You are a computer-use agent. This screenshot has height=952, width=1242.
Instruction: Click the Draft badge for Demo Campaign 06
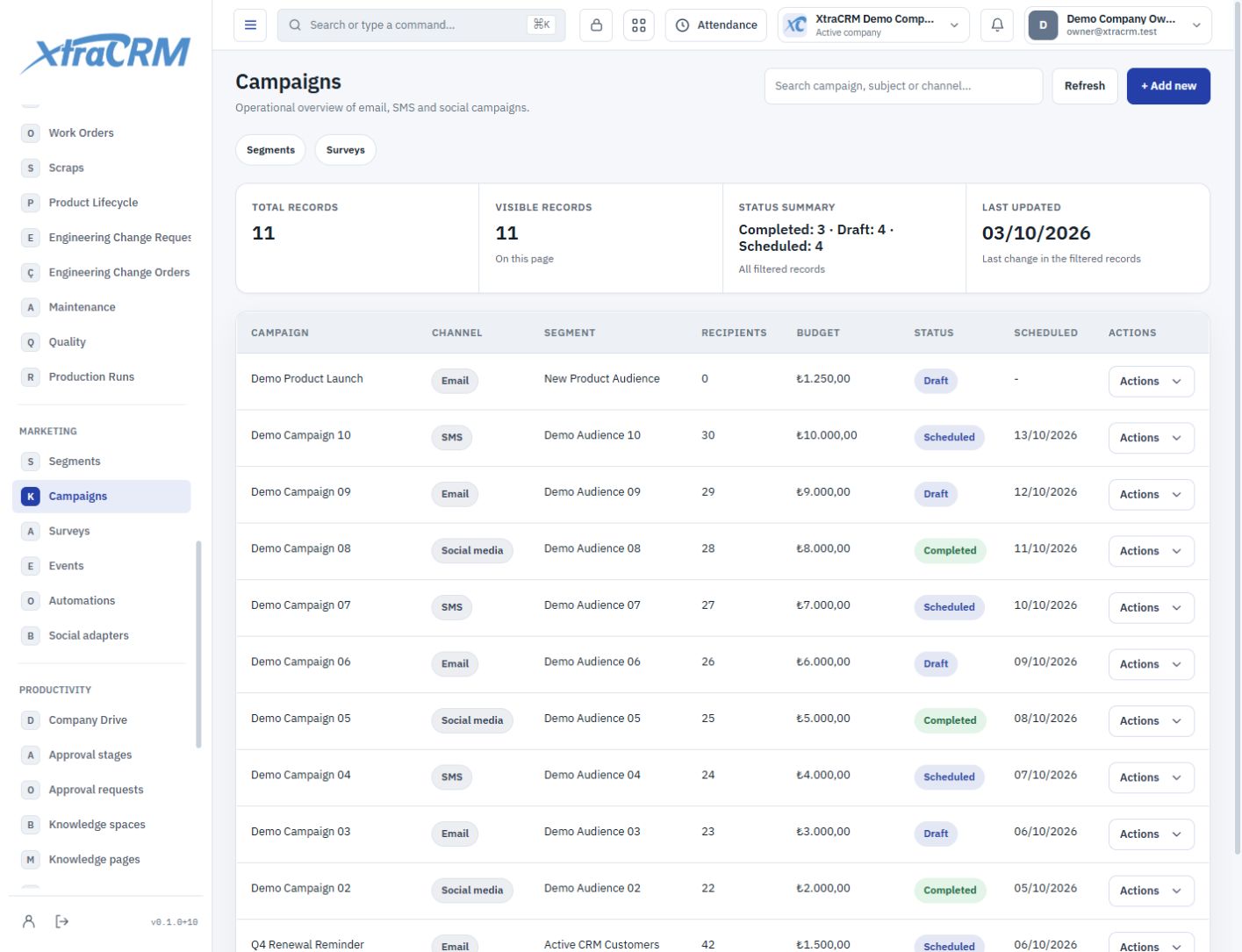(936, 664)
